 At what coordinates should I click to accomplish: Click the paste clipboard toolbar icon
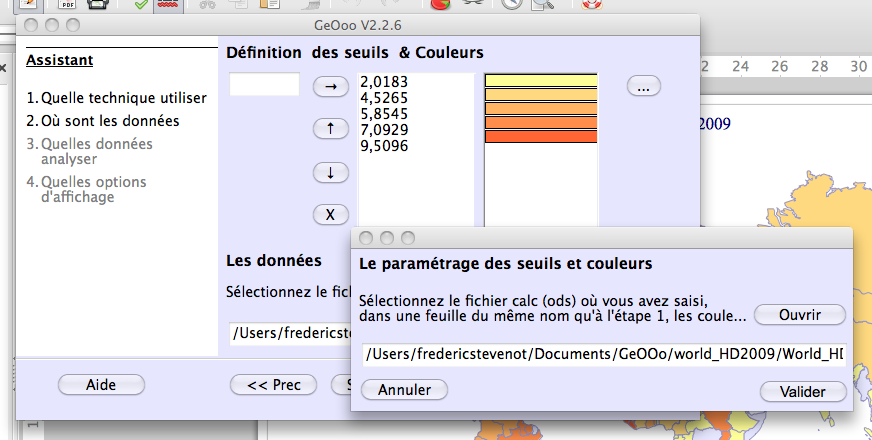[270, 4]
